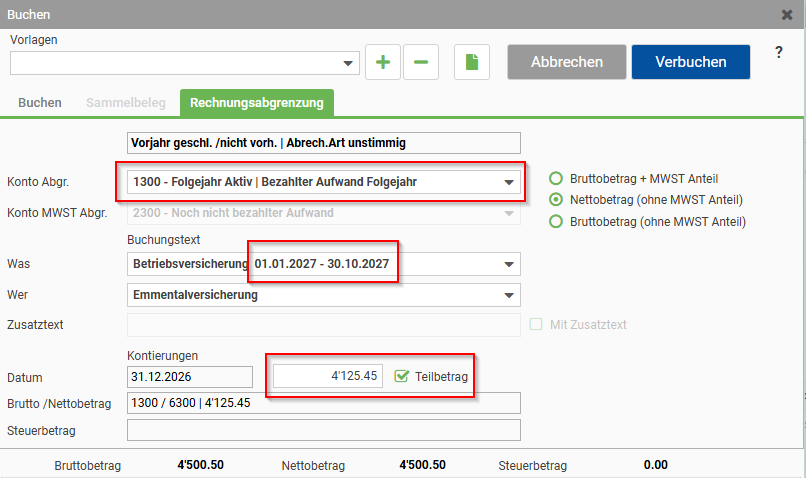Viewport: 806px width, 478px height.
Task: Click the Kontierungen label
Action: [x=162, y=356]
